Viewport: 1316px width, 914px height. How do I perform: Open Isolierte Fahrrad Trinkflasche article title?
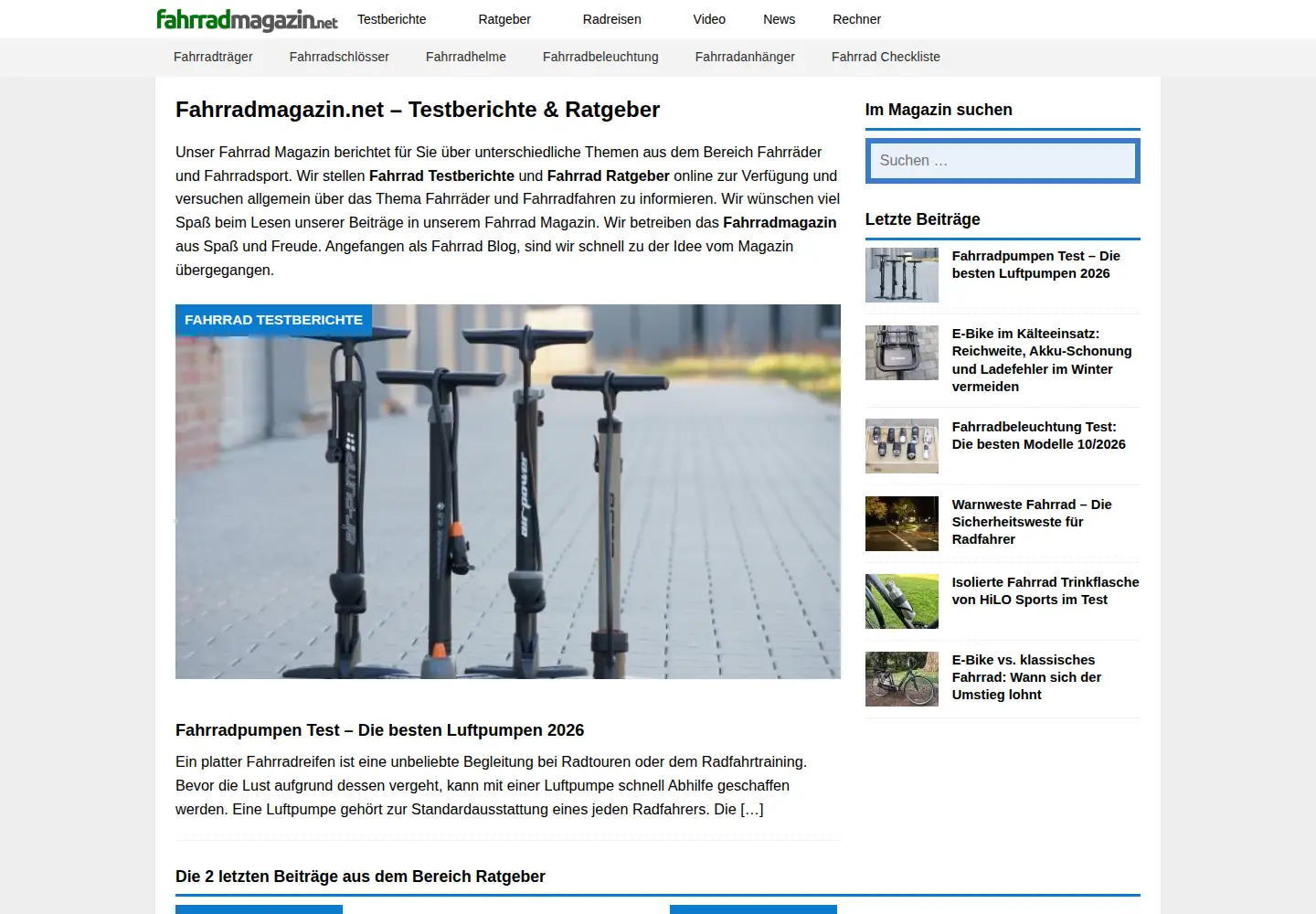pos(1045,591)
